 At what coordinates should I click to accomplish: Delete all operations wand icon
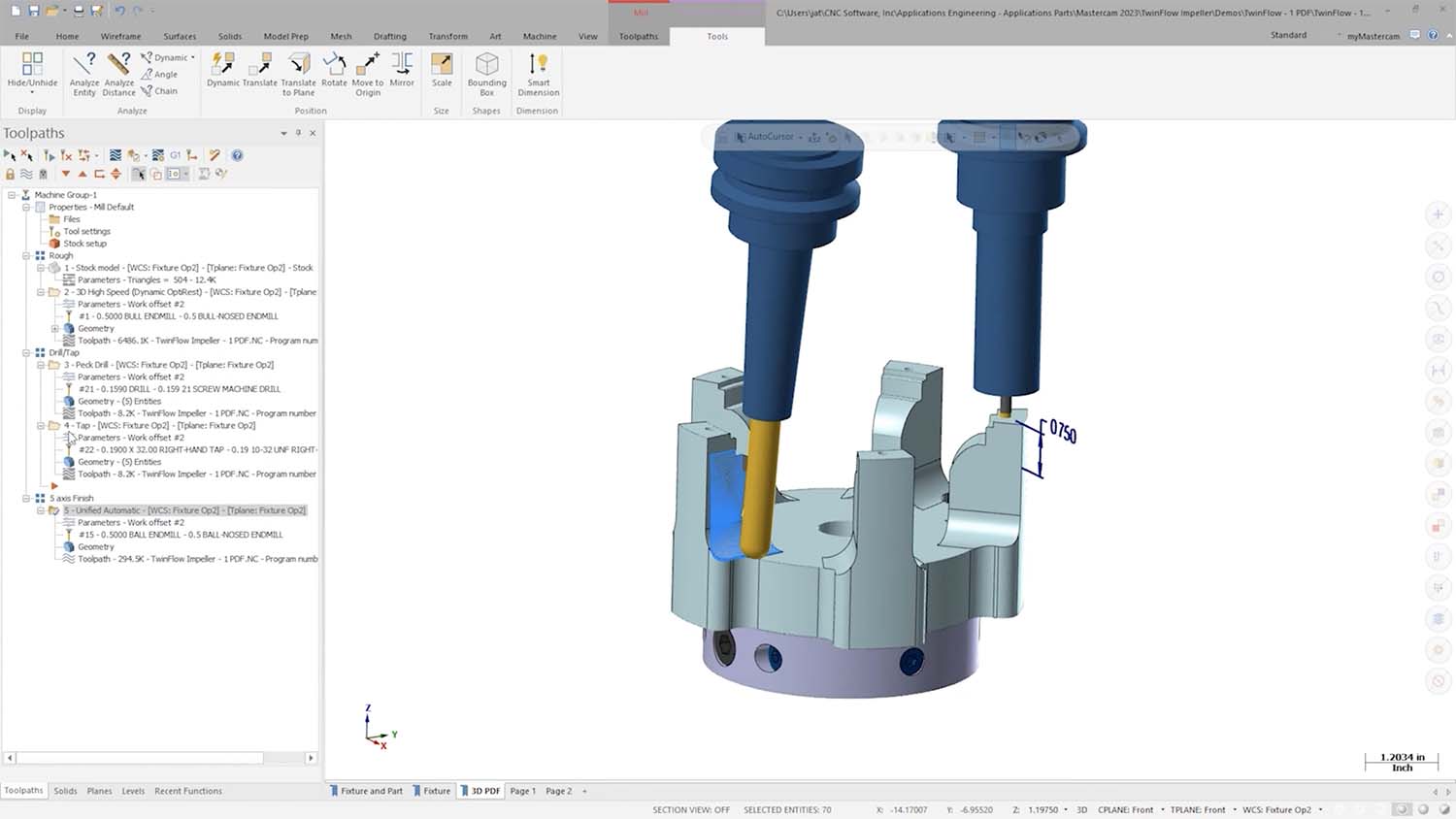click(215, 155)
